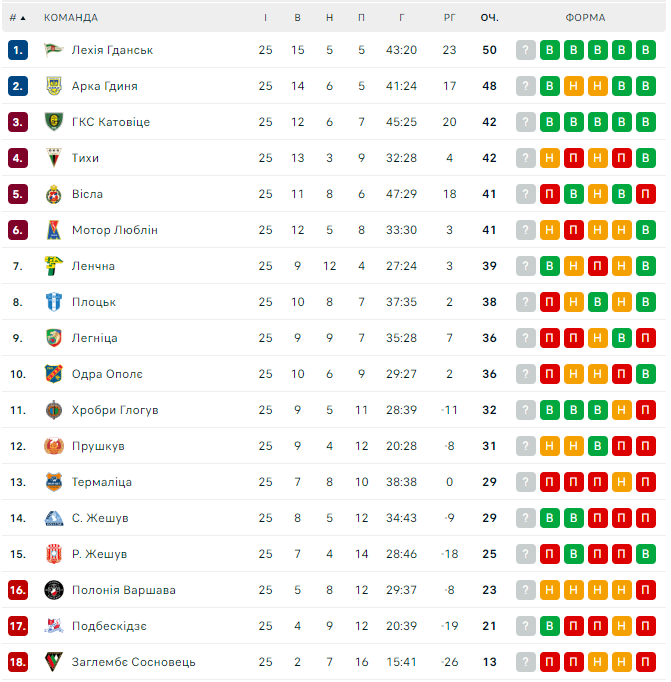Sort standings by РГ goal difference column

click(449, 18)
